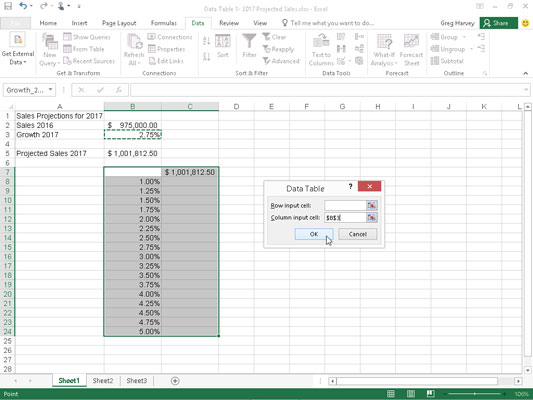The image size is (533, 400).
Task: Click the Refresh All icon
Action: 134,41
